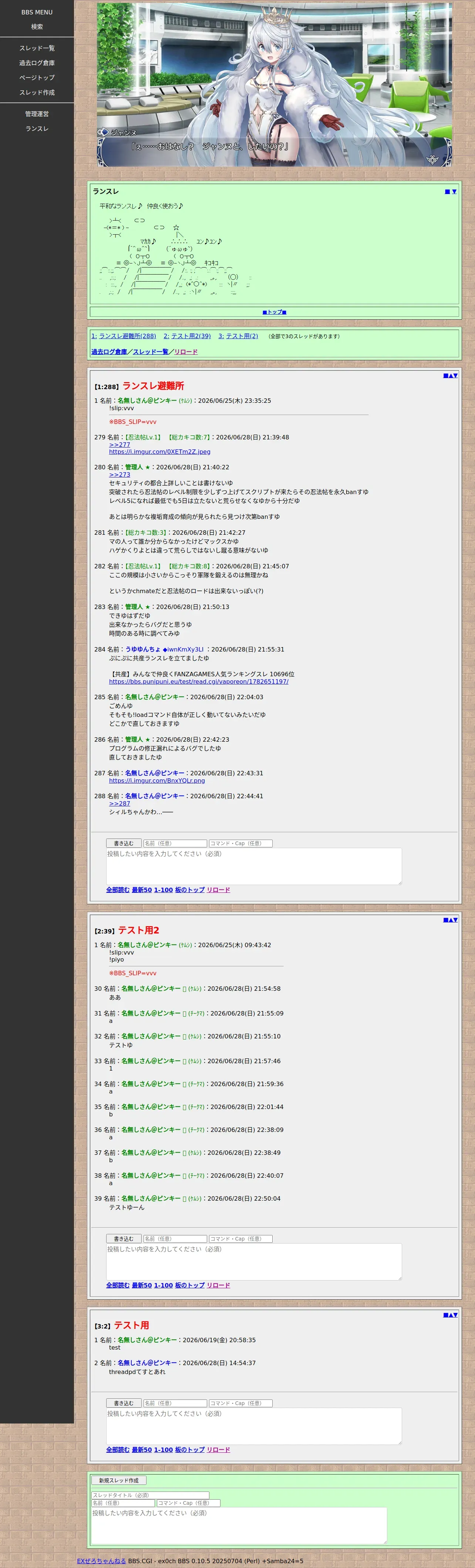This screenshot has height=1568, width=475.
Task: Click リロード link below thread list
Action: (186, 352)
